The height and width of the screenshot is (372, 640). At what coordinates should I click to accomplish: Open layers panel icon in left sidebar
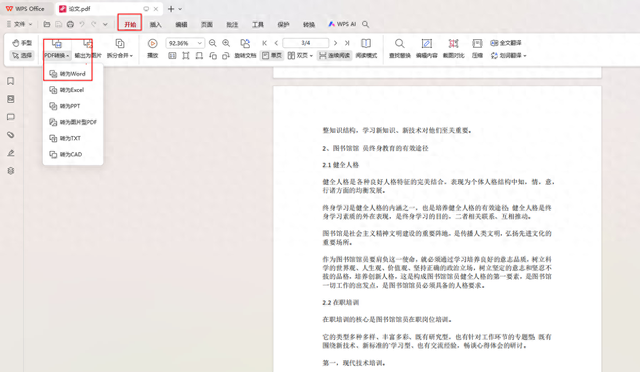point(11,171)
